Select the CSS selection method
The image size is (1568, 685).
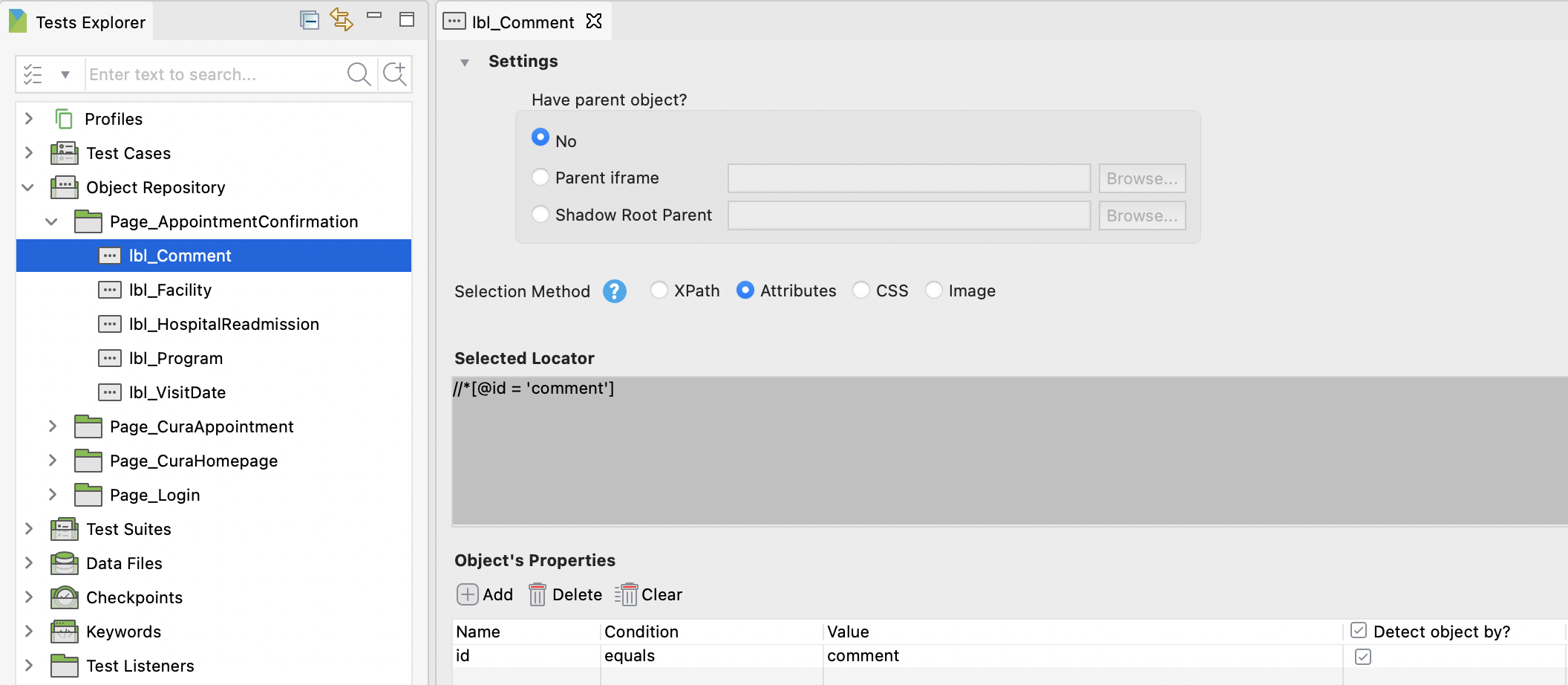[861, 290]
